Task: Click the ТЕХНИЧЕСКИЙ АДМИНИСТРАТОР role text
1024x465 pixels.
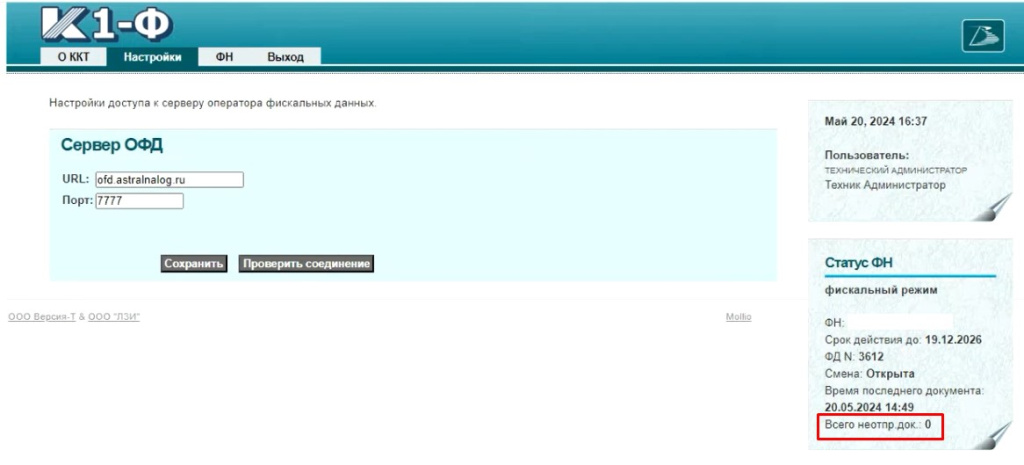Action: click(x=895, y=170)
